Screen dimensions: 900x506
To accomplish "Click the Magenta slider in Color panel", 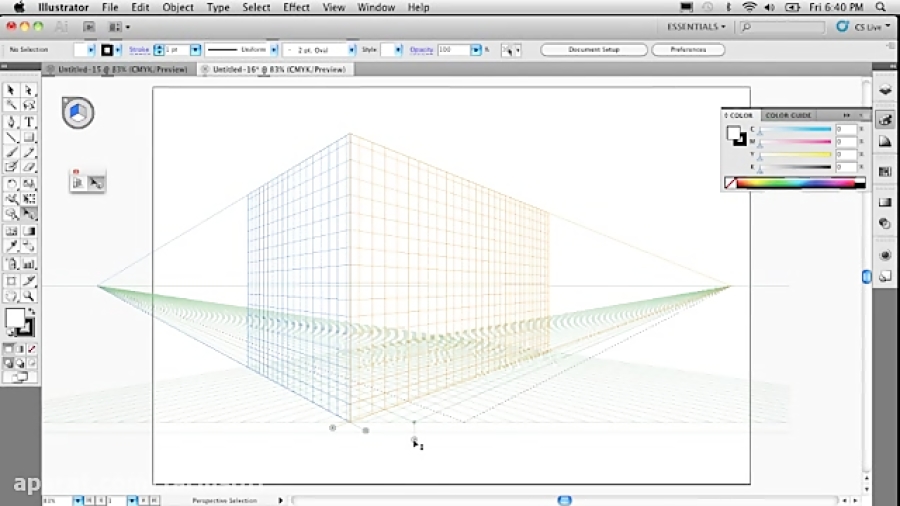I will tap(794, 142).
